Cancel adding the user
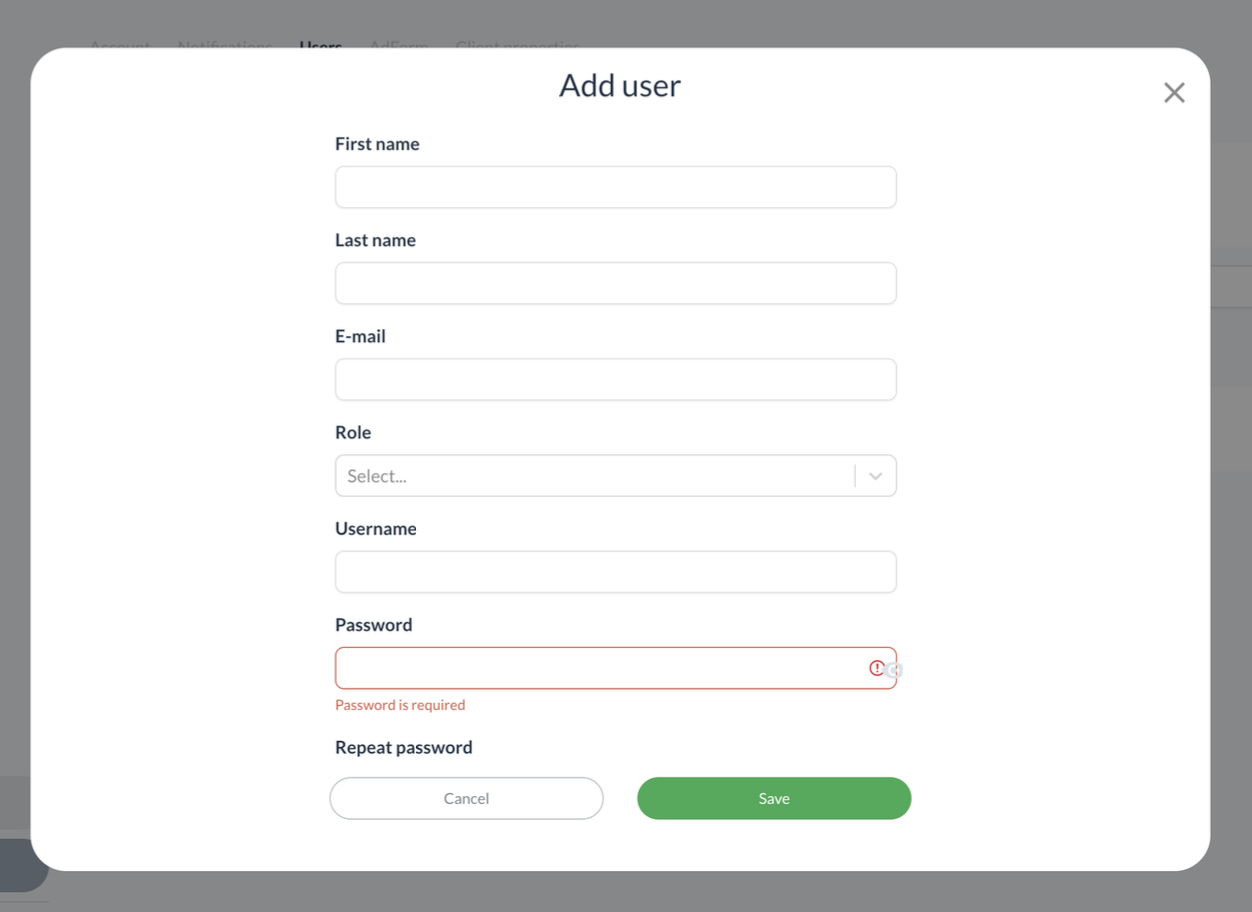This screenshot has width=1252, height=912. pyautogui.click(x=466, y=798)
